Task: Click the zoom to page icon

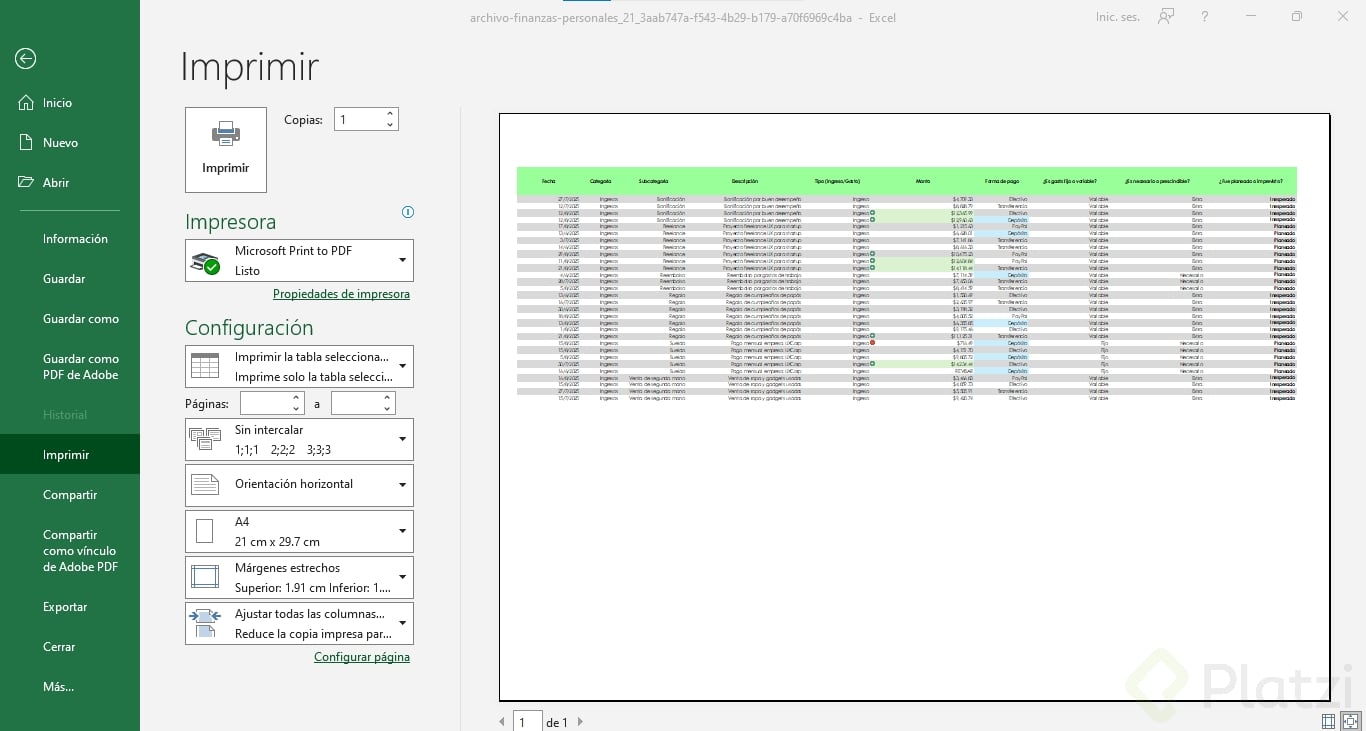Action: (1351, 721)
